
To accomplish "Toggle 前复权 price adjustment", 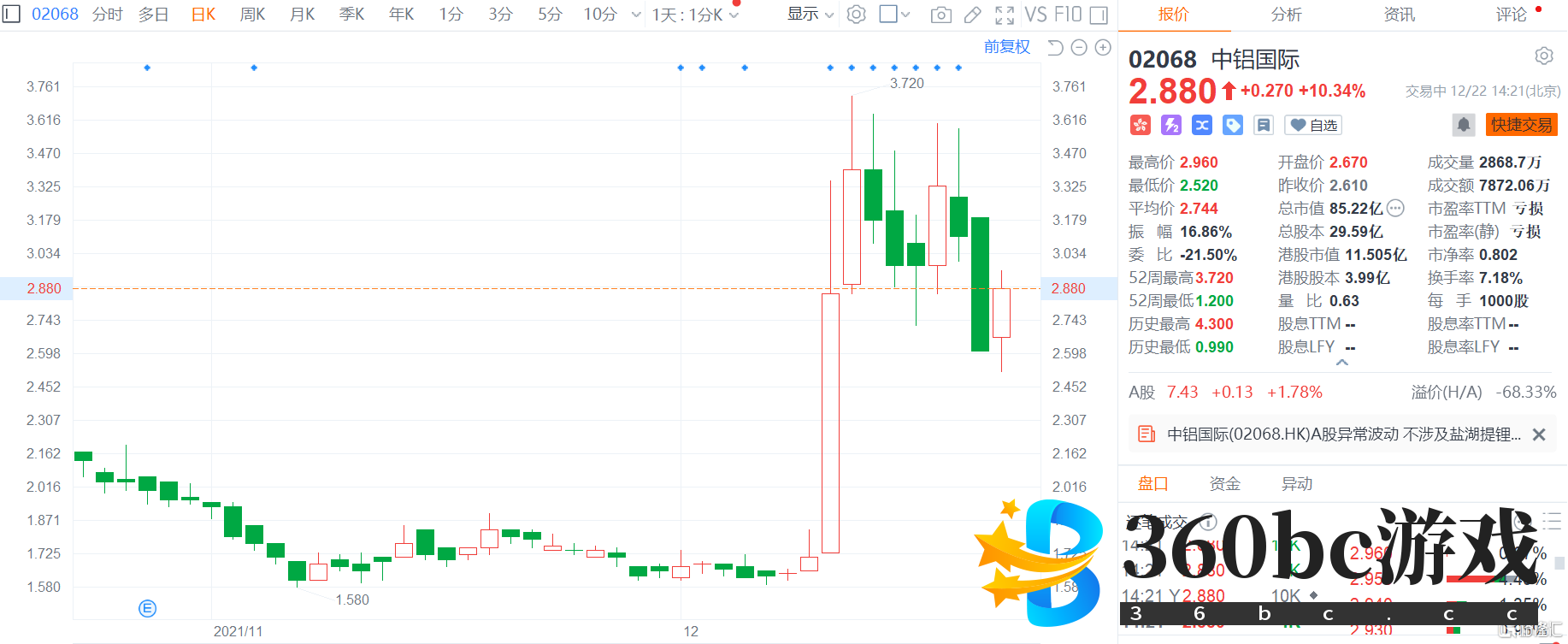I will point(1007,47).
